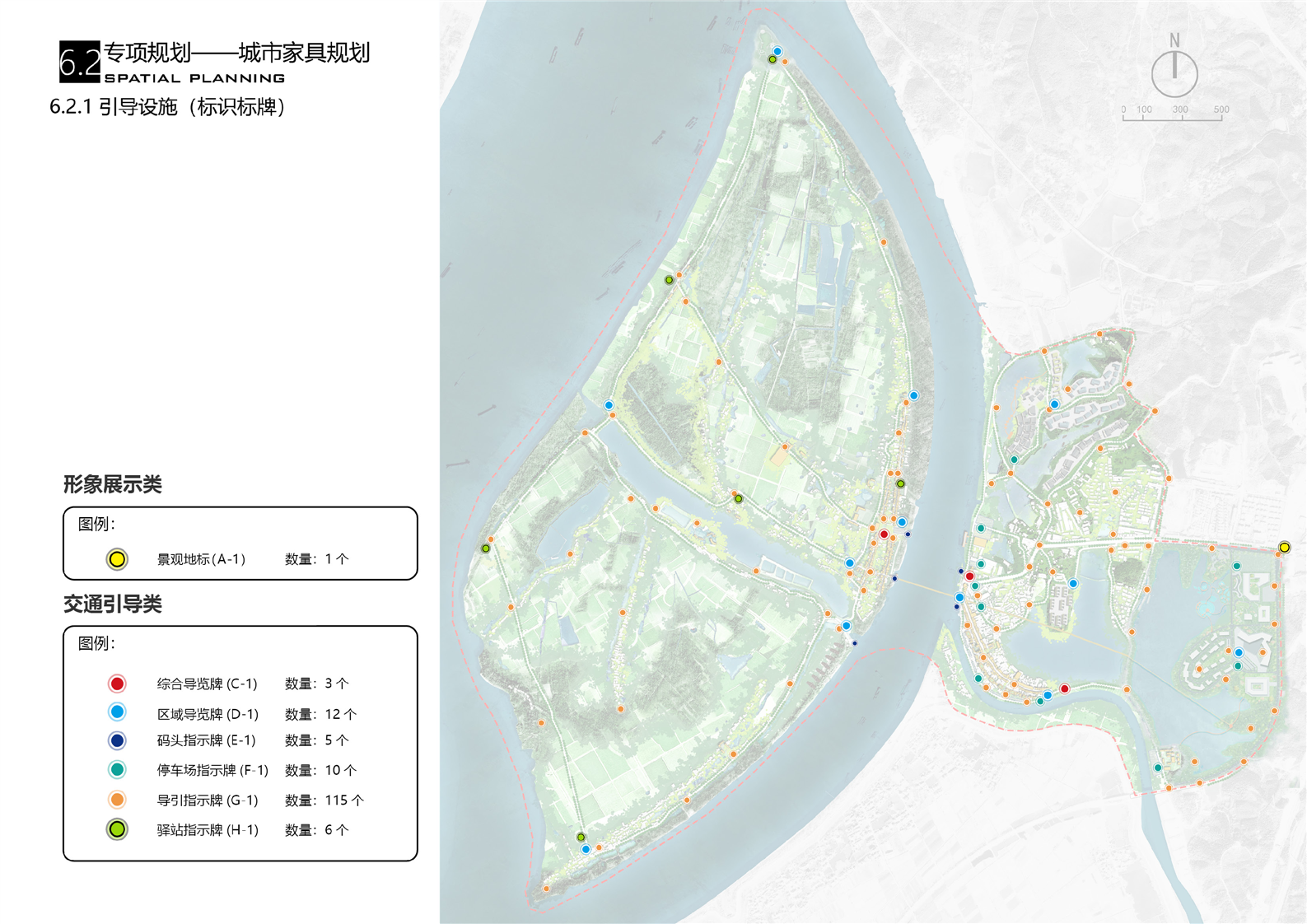Click the yellow landmark icon in legend

click(117, 559)
